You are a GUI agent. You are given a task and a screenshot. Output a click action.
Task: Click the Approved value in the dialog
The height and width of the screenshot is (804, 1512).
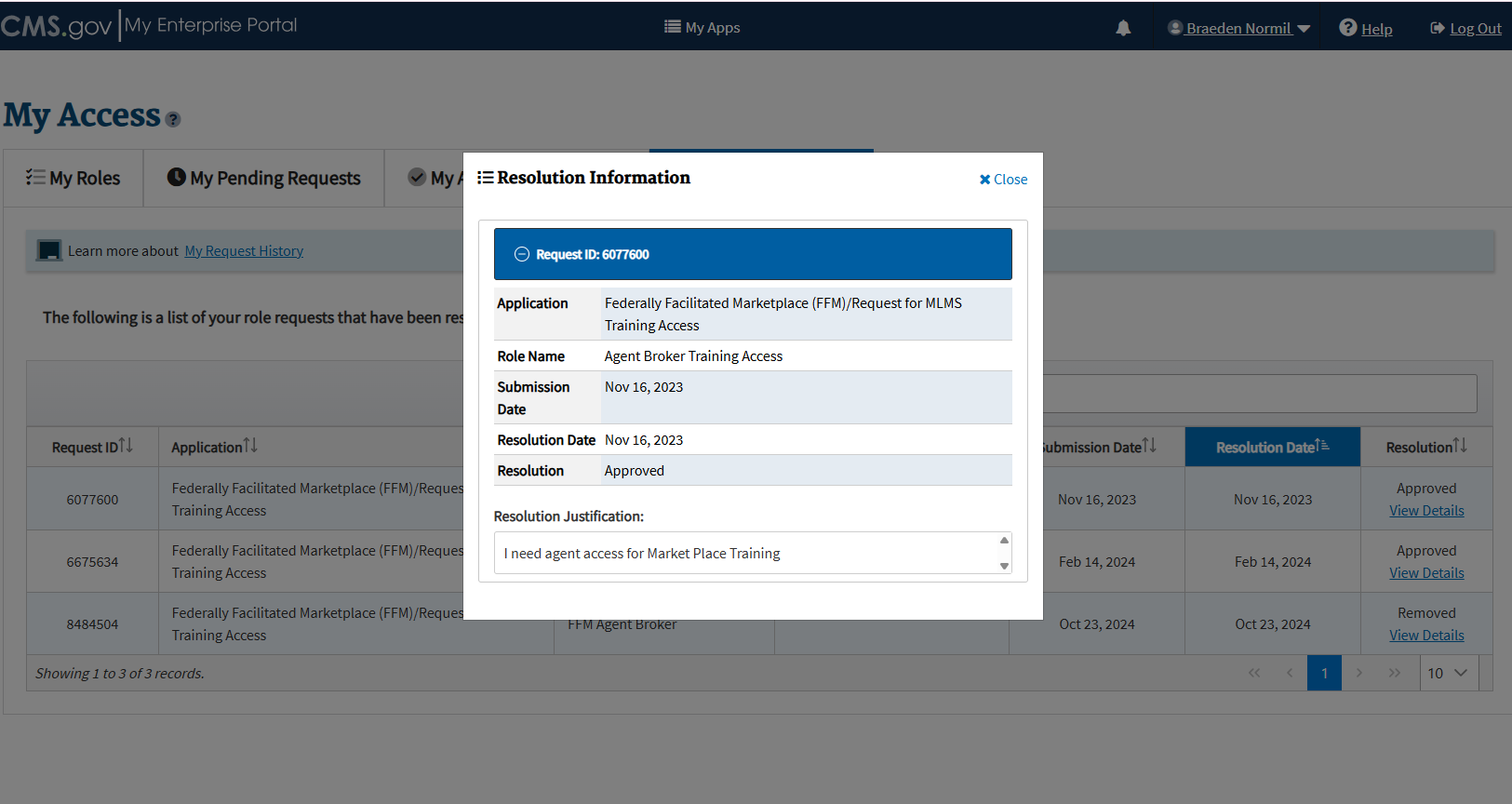(x=635, y=471)
